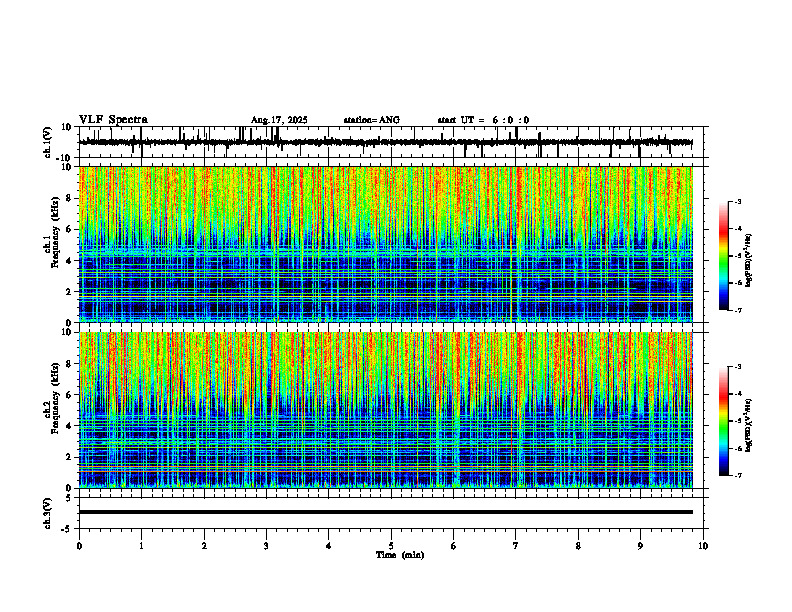This screenshot has width=792, height=612.
Task: Click the ch.1 color scale log(PSD) label
Action: pyautogui.click(x=749, y=261)
